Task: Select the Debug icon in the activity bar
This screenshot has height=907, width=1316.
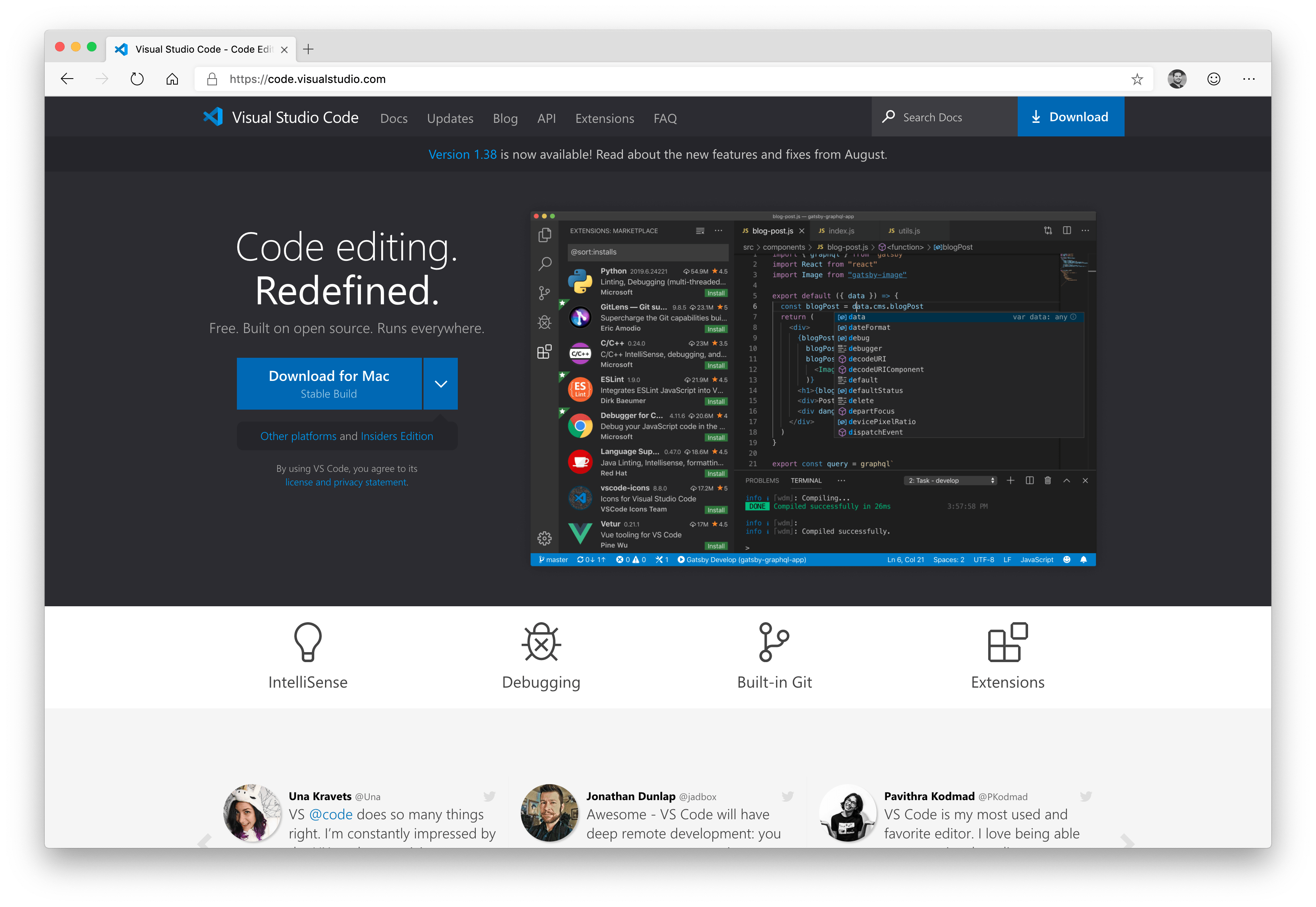Action: pos(545,321)
